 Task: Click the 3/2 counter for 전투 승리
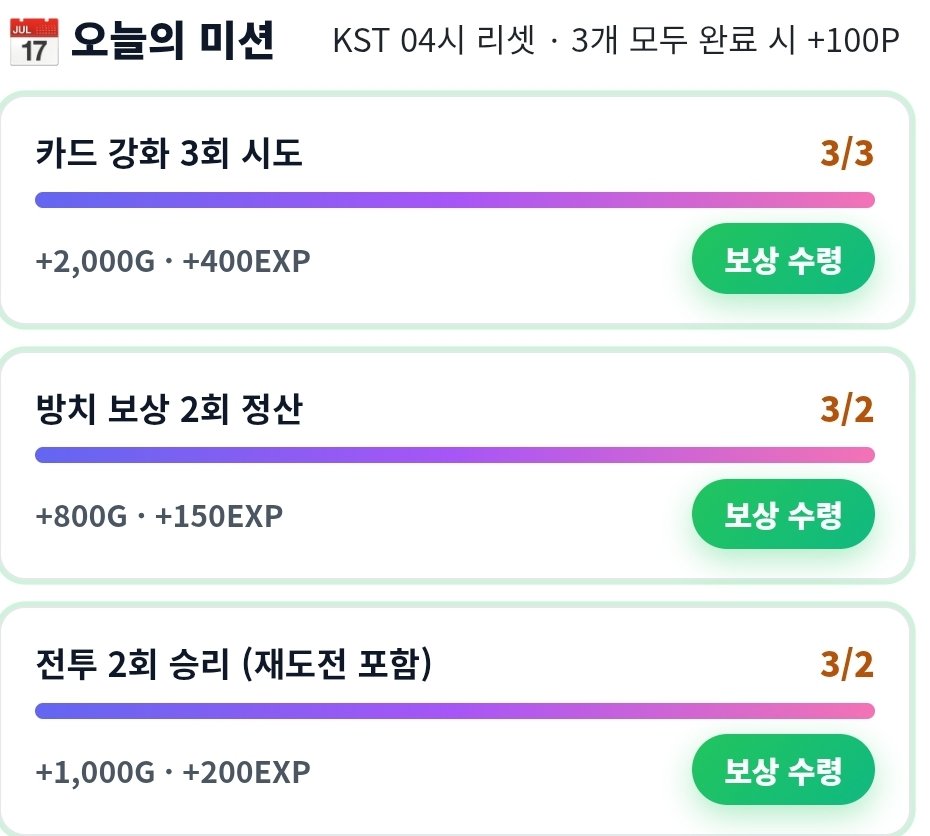[847, 664]
